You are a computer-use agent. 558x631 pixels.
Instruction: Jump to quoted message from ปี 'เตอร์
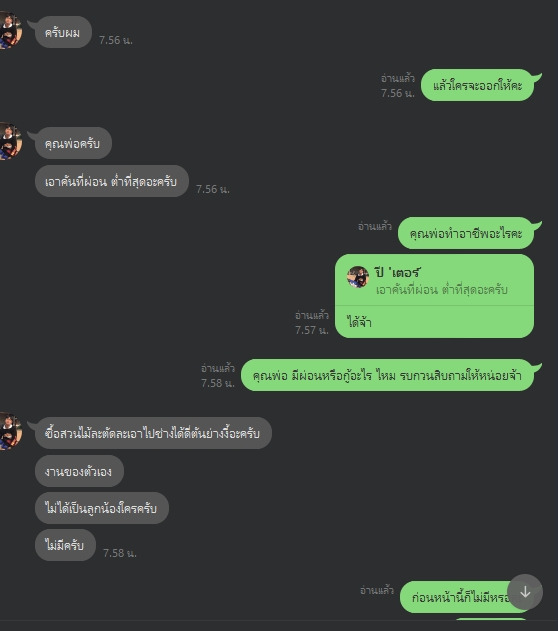(x=434, y=280)
